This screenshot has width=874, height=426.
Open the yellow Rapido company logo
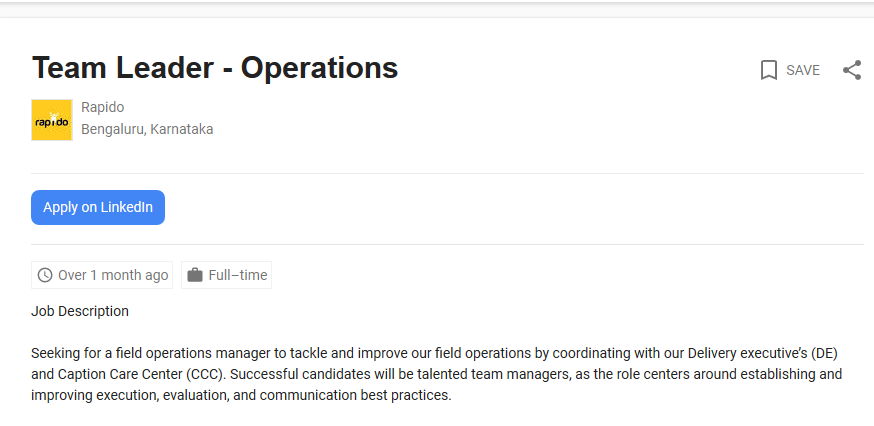pos(52,120)
